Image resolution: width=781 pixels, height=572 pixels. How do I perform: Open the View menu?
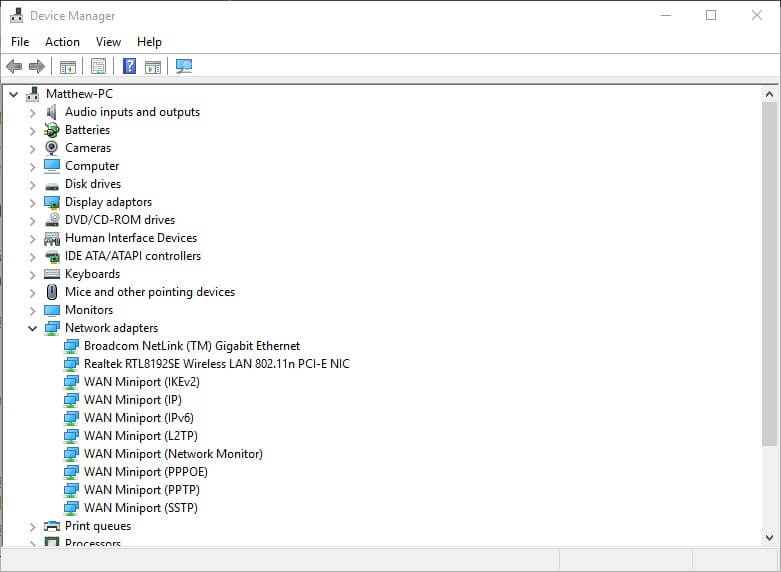(x=108, y=42)
